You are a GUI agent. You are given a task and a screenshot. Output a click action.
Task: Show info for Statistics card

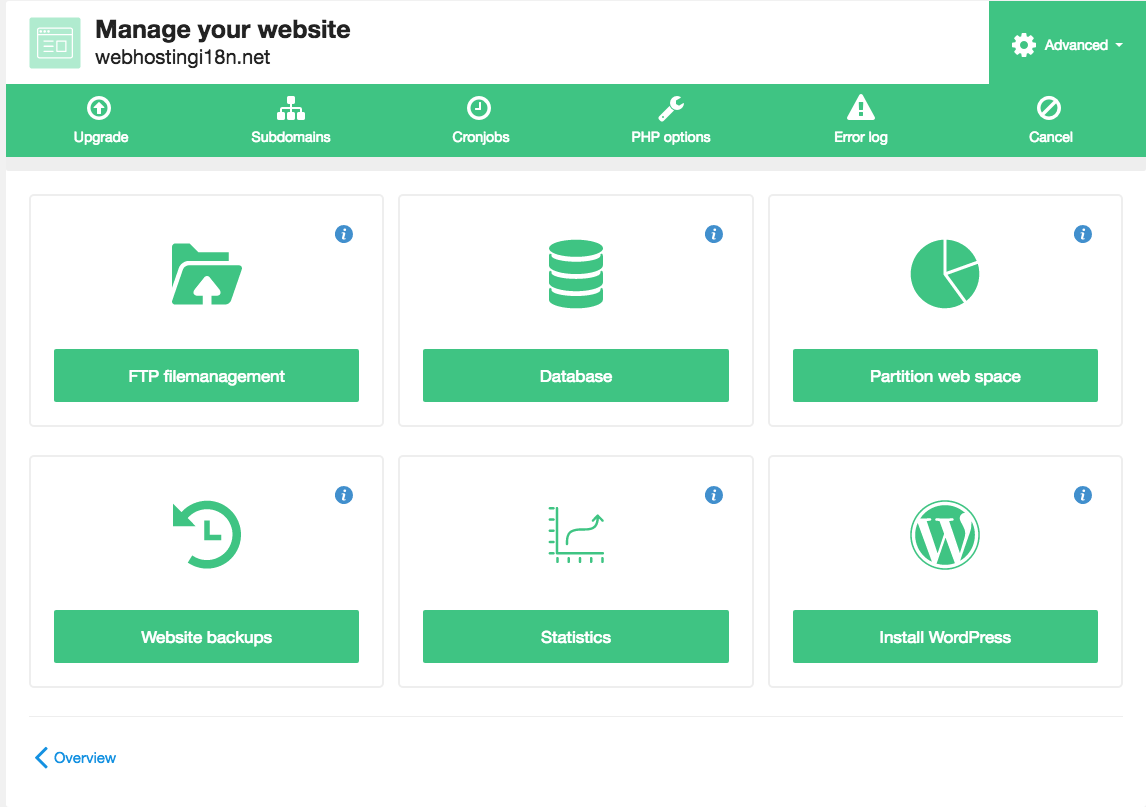(x=714, y=495)
